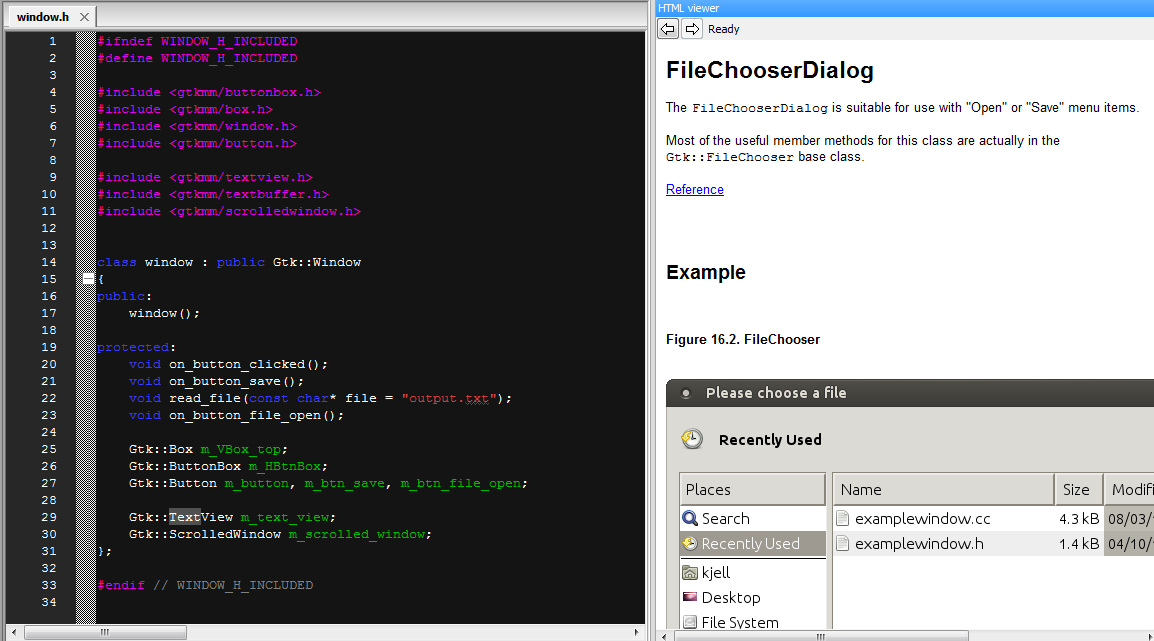Click the code editor horizontal scrollbar thumb
The image size is (1154, 641).
105,632
